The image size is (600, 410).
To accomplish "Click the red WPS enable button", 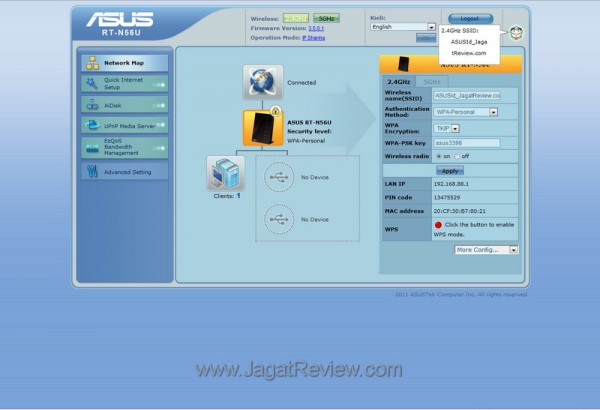I will pos(438,225).
